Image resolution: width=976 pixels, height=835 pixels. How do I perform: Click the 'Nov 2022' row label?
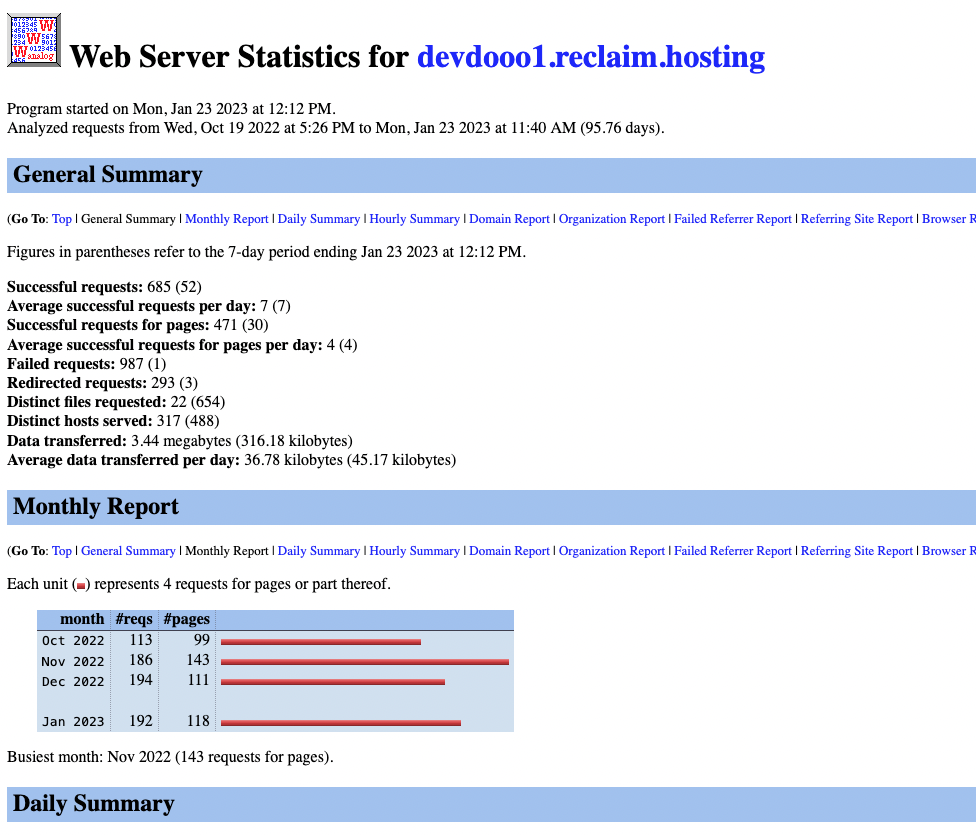[73, 661]
